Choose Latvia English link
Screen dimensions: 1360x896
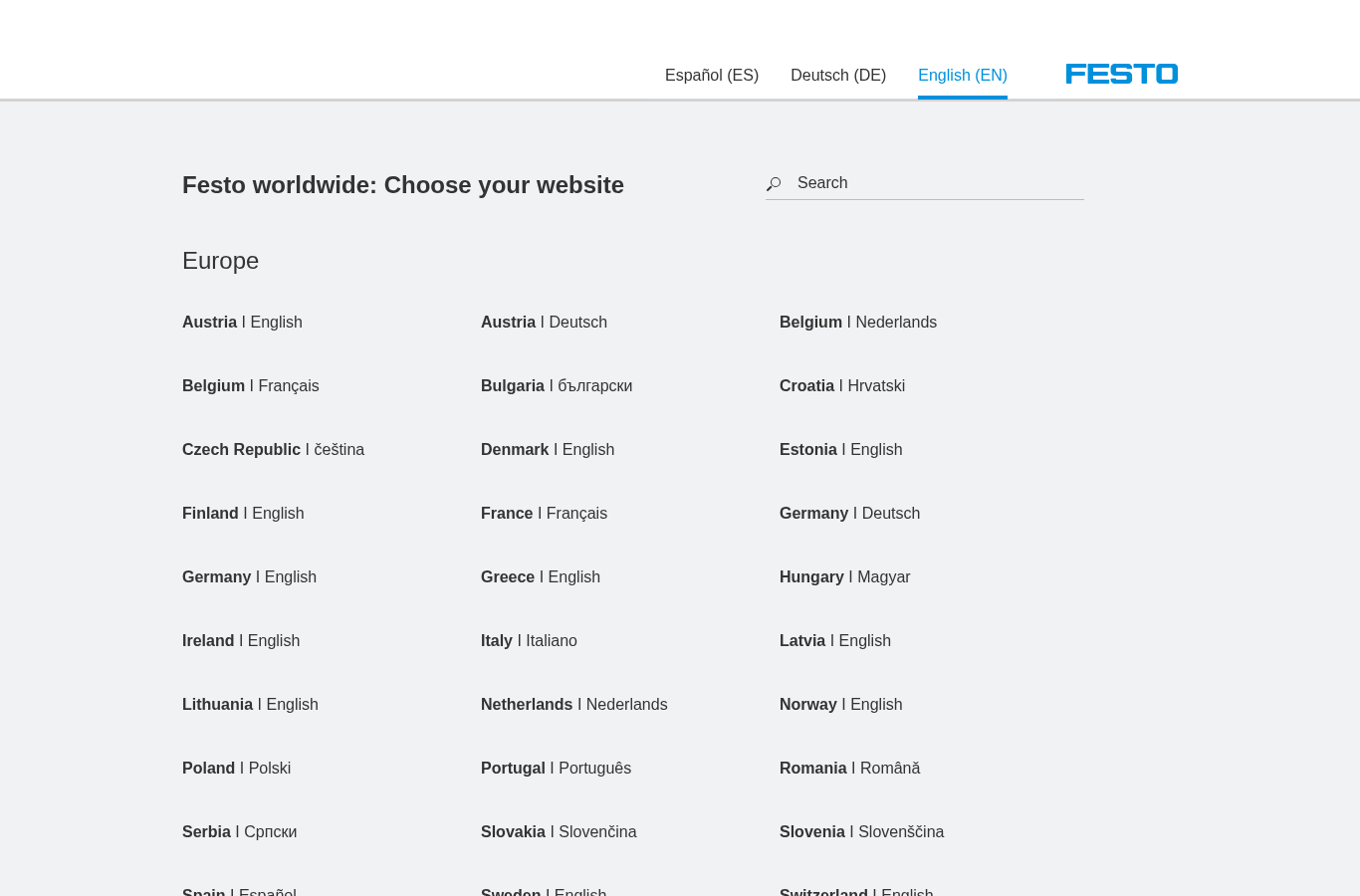point(835,641)
